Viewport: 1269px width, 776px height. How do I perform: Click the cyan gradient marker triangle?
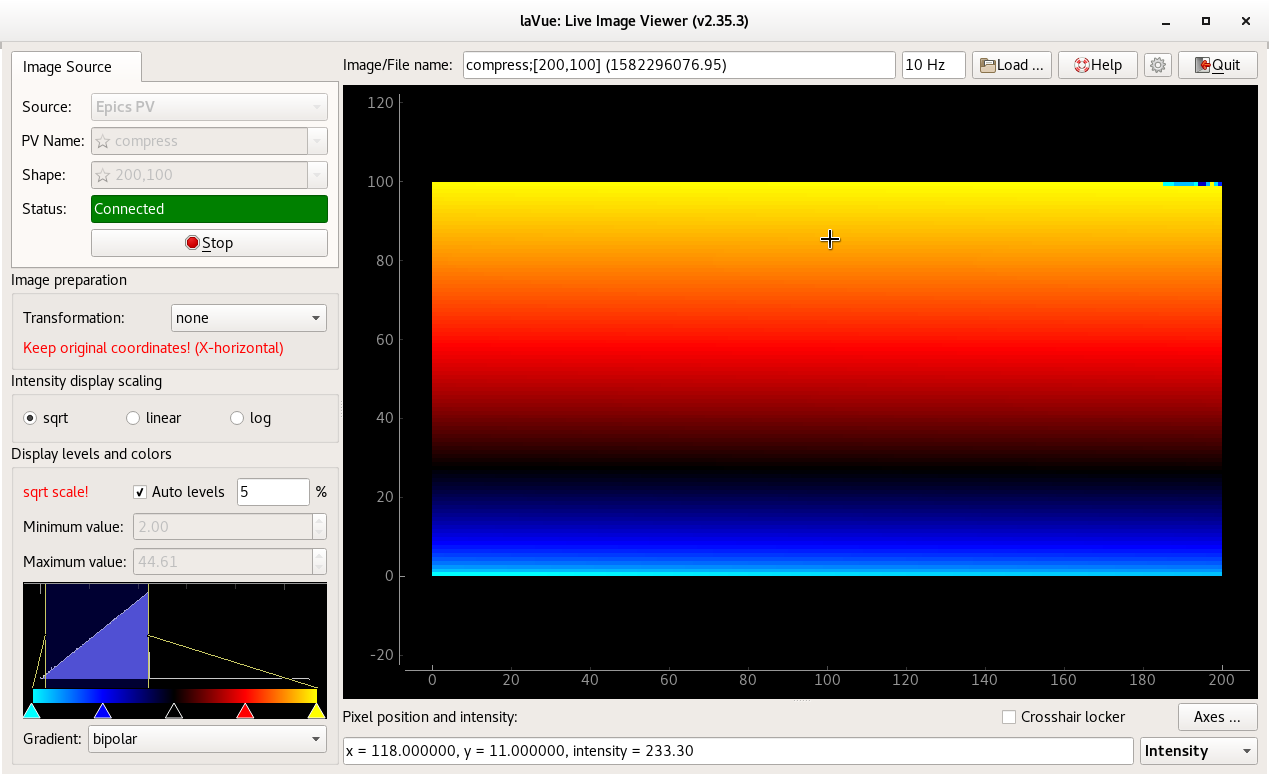(32, 711)
